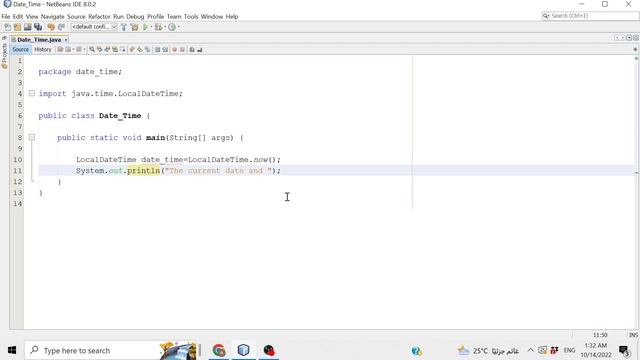
Task: Click the Undo toolbar icon
Action: 51,27
